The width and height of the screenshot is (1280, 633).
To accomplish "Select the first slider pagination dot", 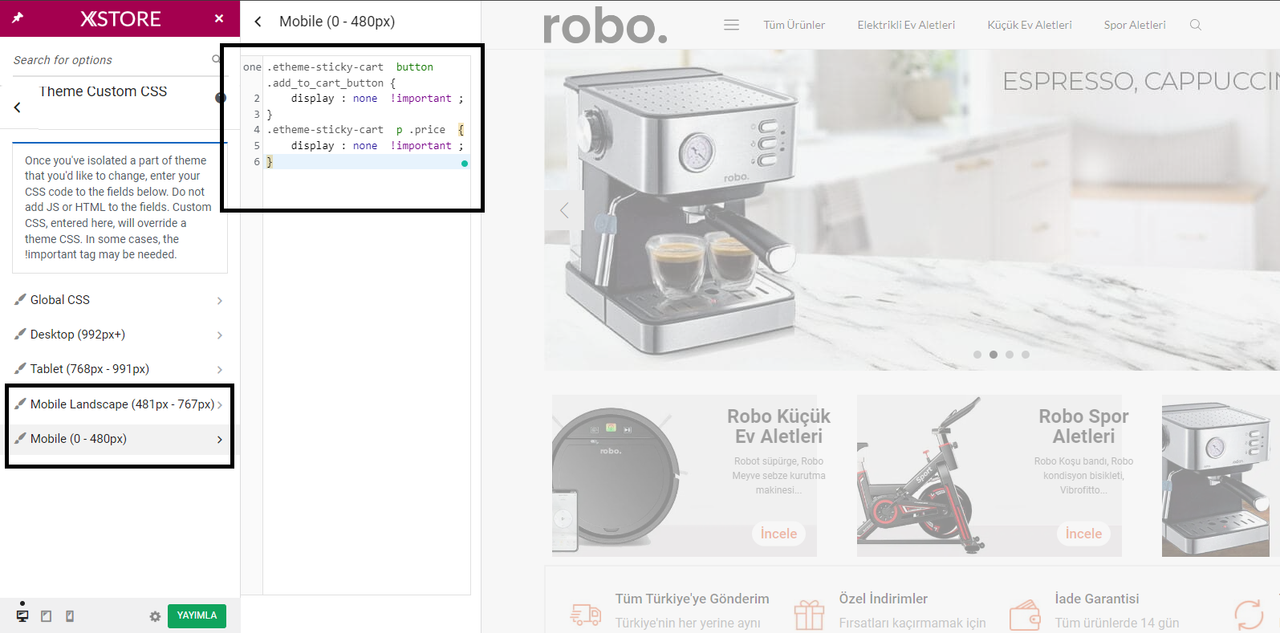I will (x=977, y=354).
